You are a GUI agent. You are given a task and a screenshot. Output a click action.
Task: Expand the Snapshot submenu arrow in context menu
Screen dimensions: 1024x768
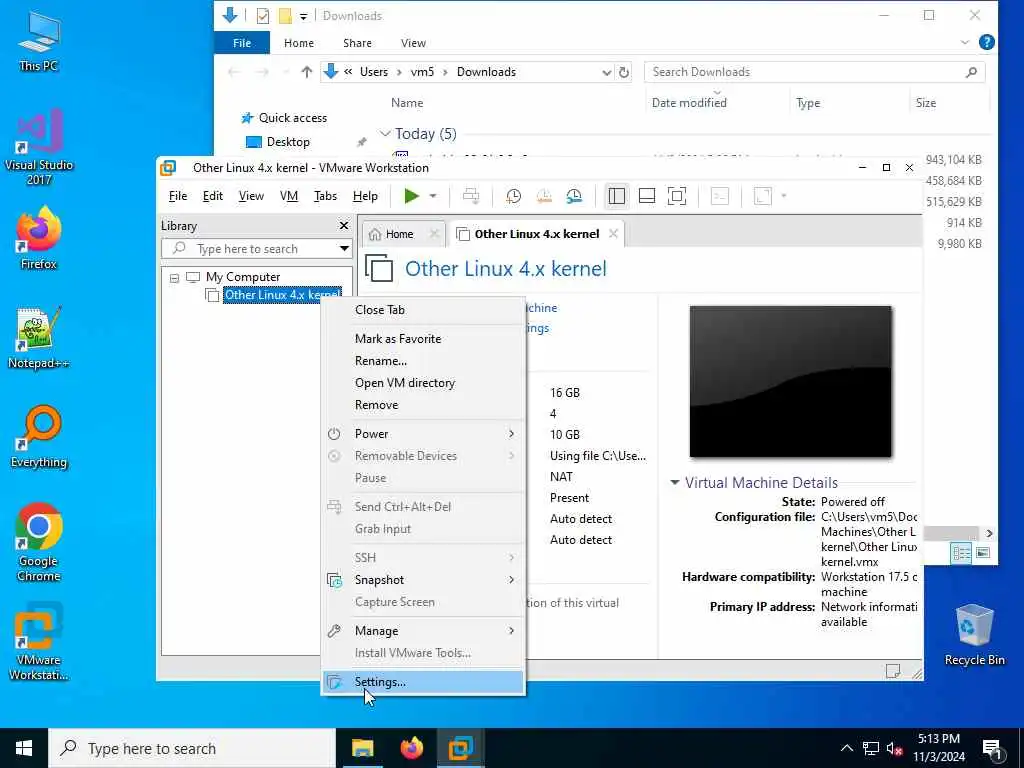[x=511, y=580]
